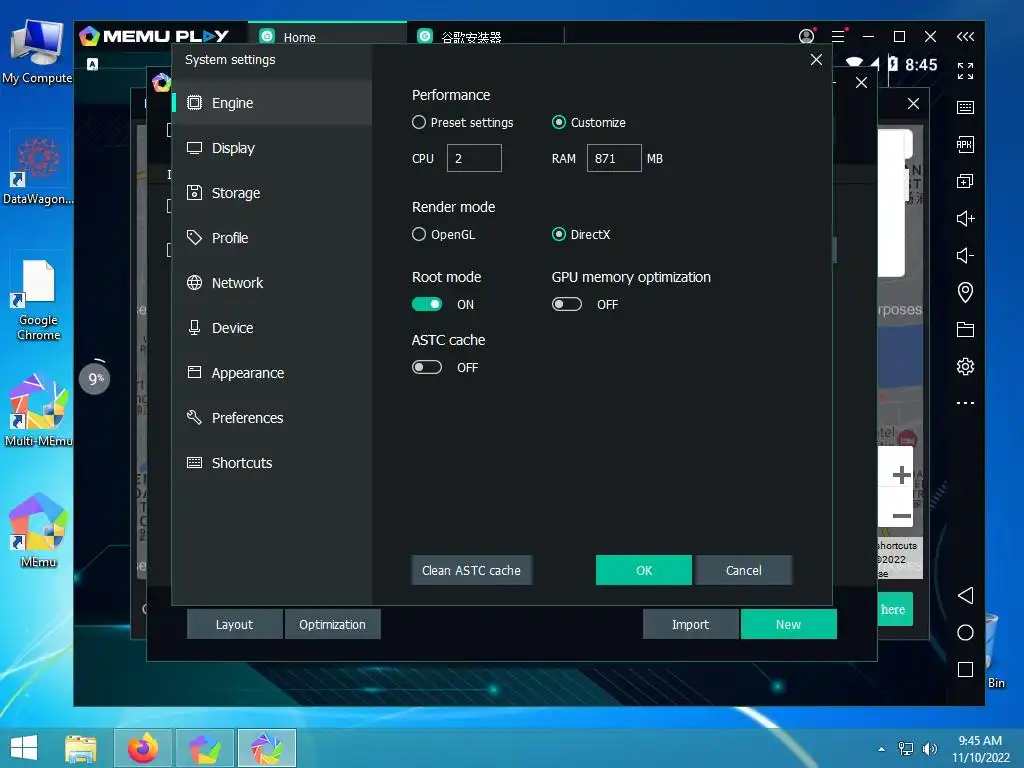The width and height of the screenshot is (1024, 768).
Task: Open File Explorer from the taskbar
Action: (x=80, y=748)
